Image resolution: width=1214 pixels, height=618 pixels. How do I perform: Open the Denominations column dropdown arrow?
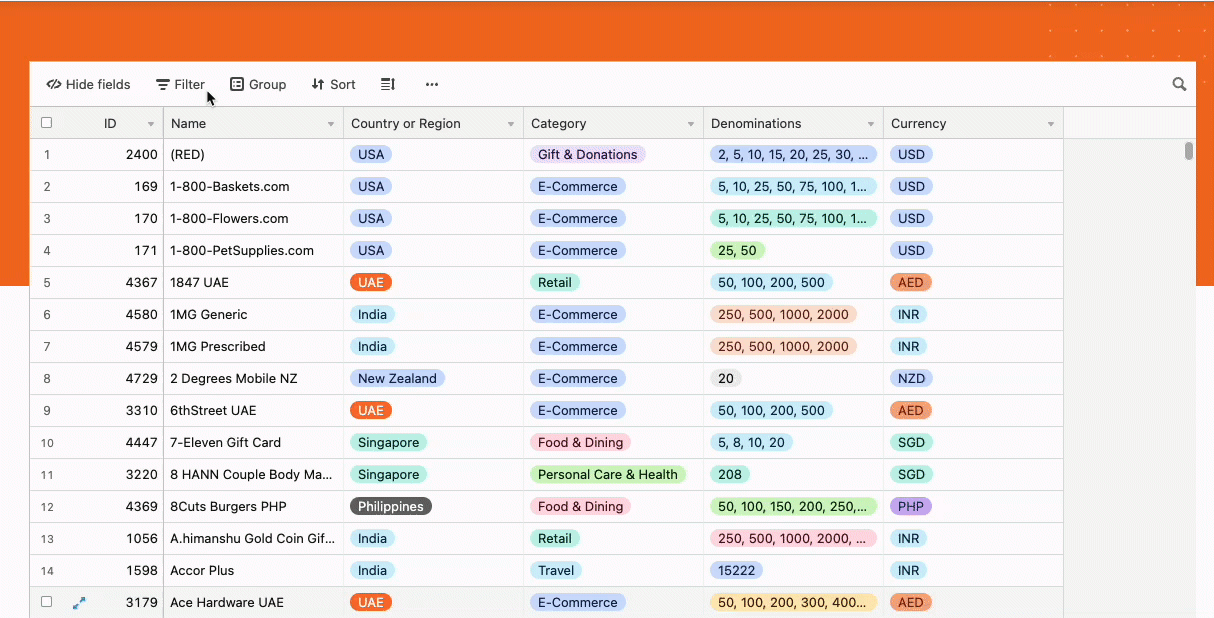(x=871, y=124)
